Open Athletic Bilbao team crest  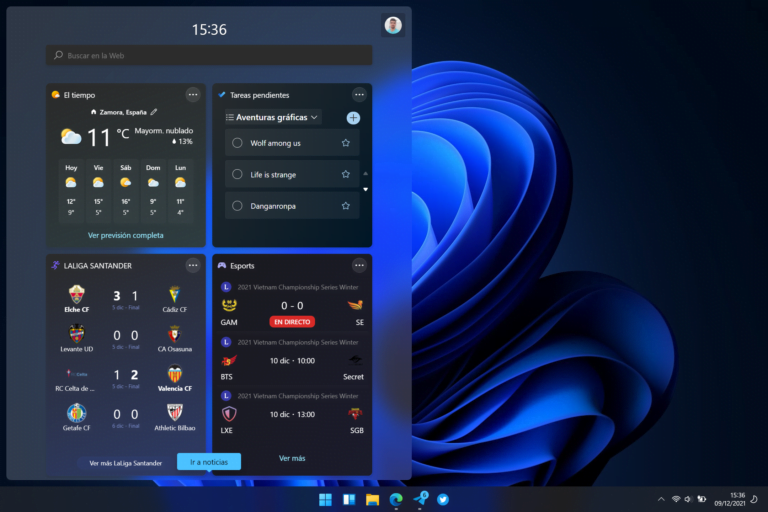pos(174,413)
